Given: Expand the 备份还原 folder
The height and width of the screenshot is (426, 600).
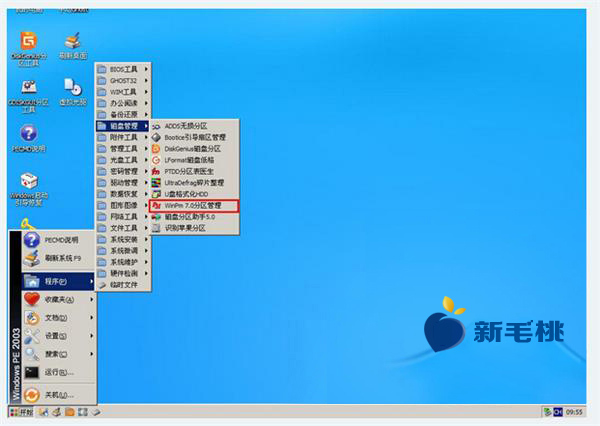Looking at the screenshot, I should [x=123, y=114].
